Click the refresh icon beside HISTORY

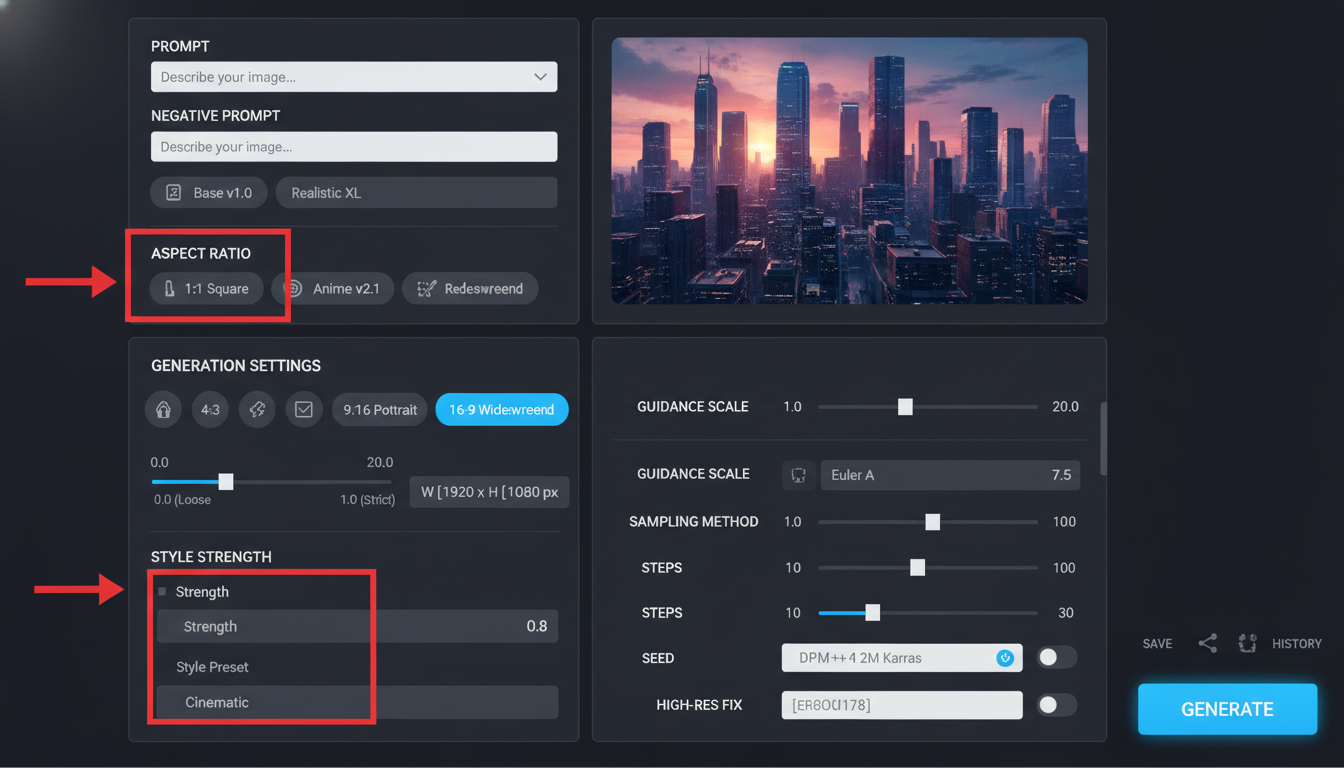point(1247,643)
